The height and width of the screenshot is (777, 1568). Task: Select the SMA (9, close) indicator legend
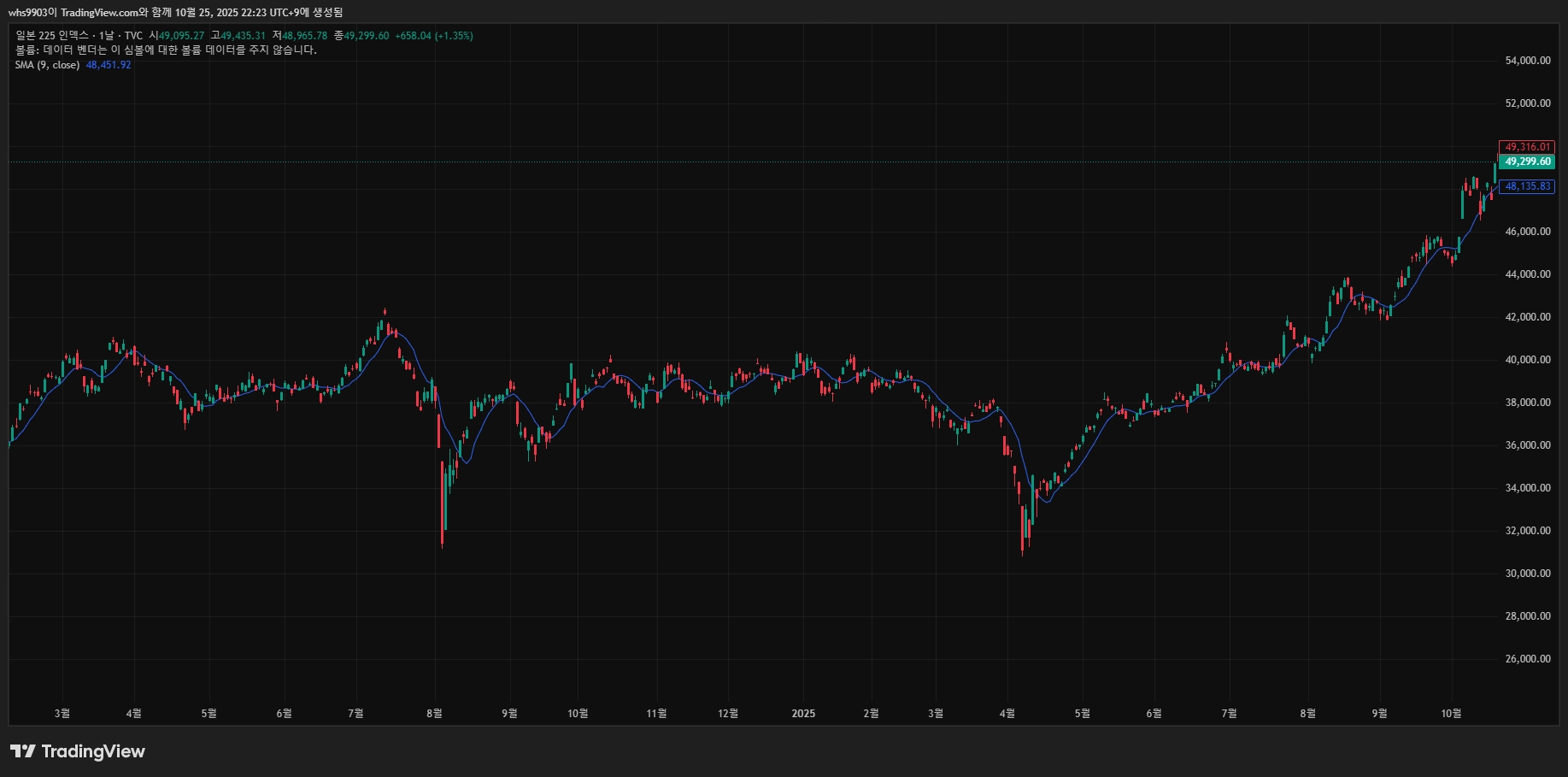47,65
